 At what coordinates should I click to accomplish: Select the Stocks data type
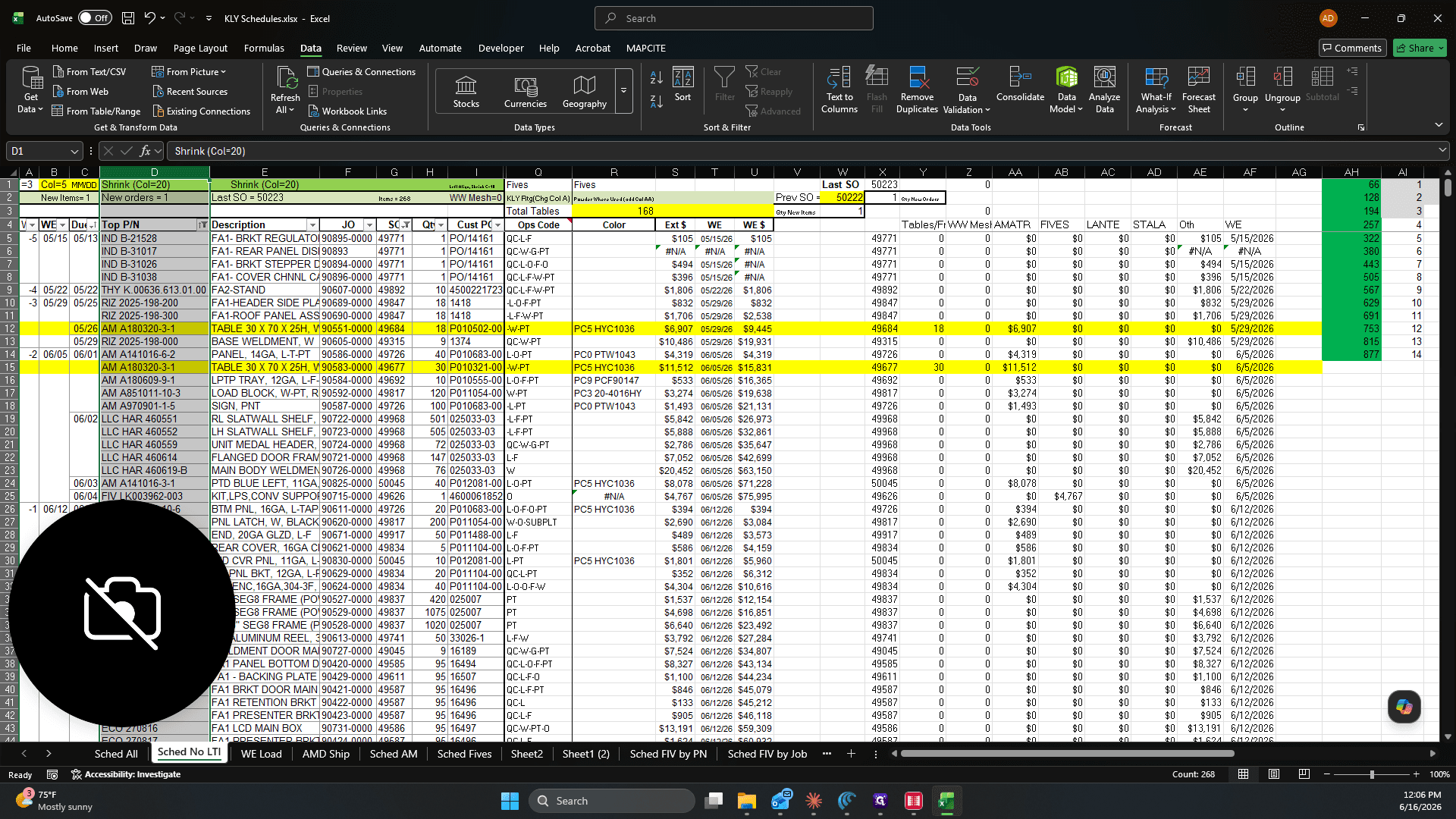[466, 91]
